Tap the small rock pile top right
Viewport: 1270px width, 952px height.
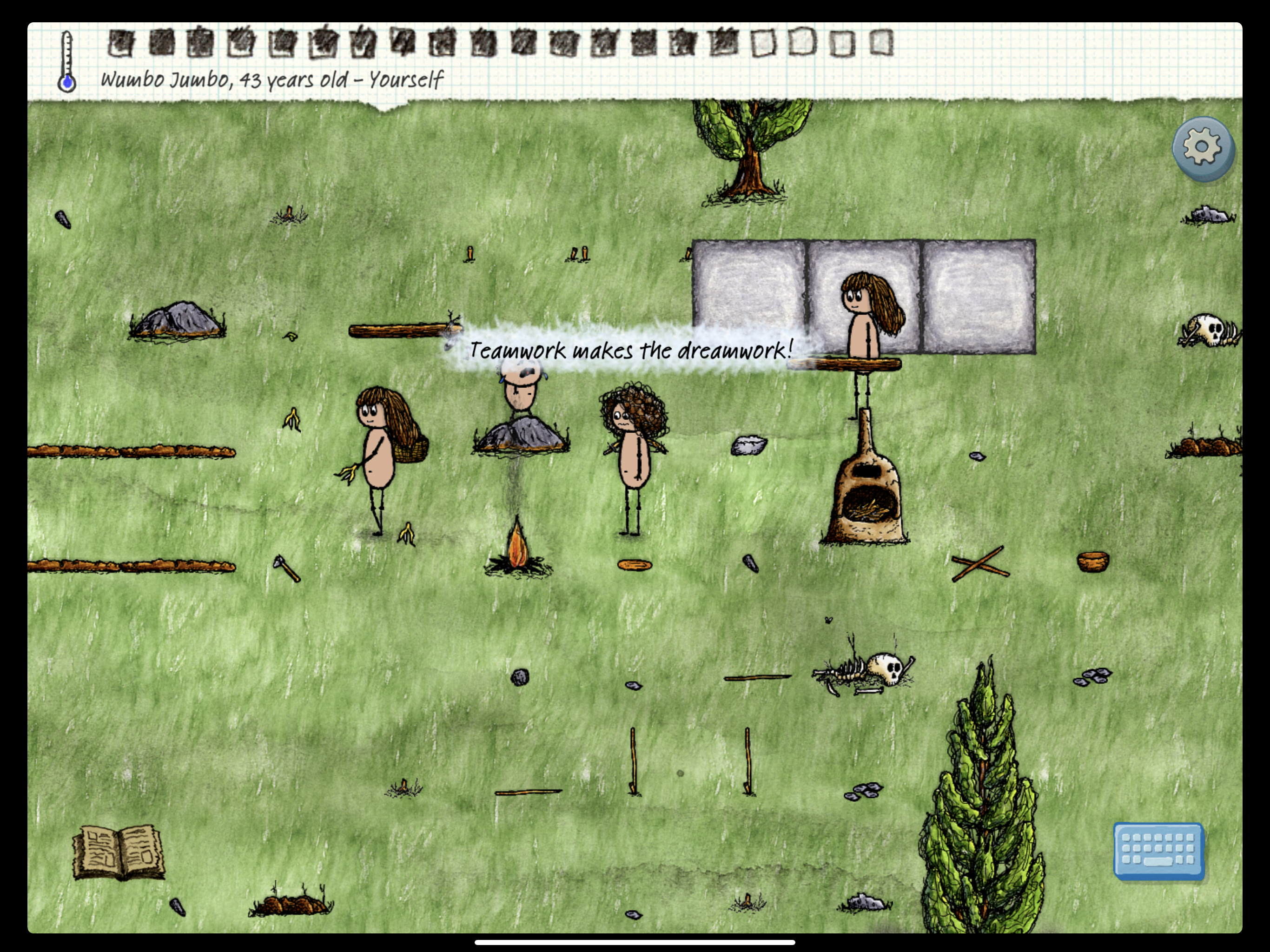1209,215
